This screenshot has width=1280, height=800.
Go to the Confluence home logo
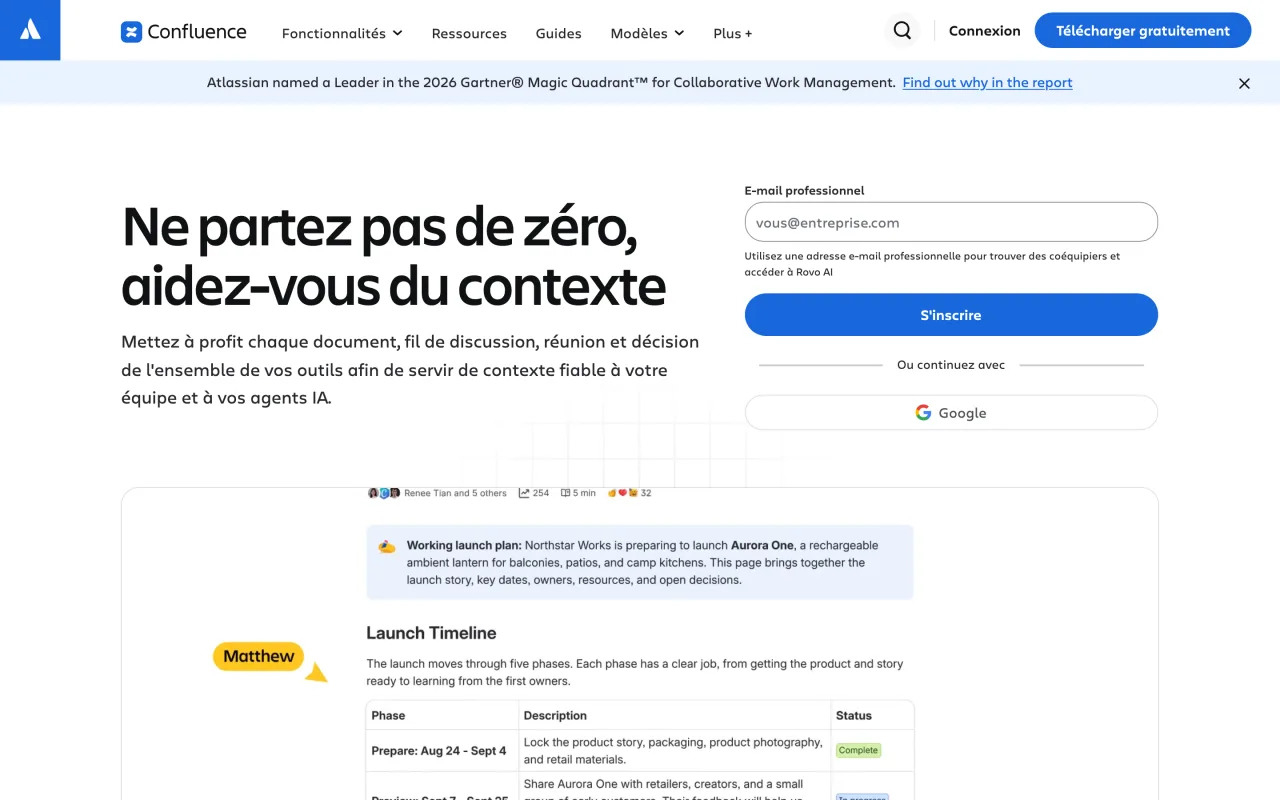(183, 32)
